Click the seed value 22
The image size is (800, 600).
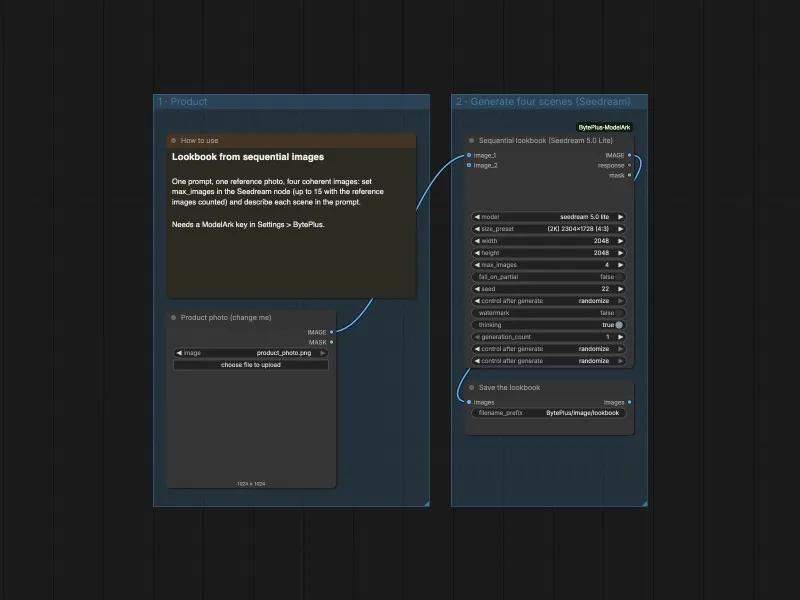(605, 289)
